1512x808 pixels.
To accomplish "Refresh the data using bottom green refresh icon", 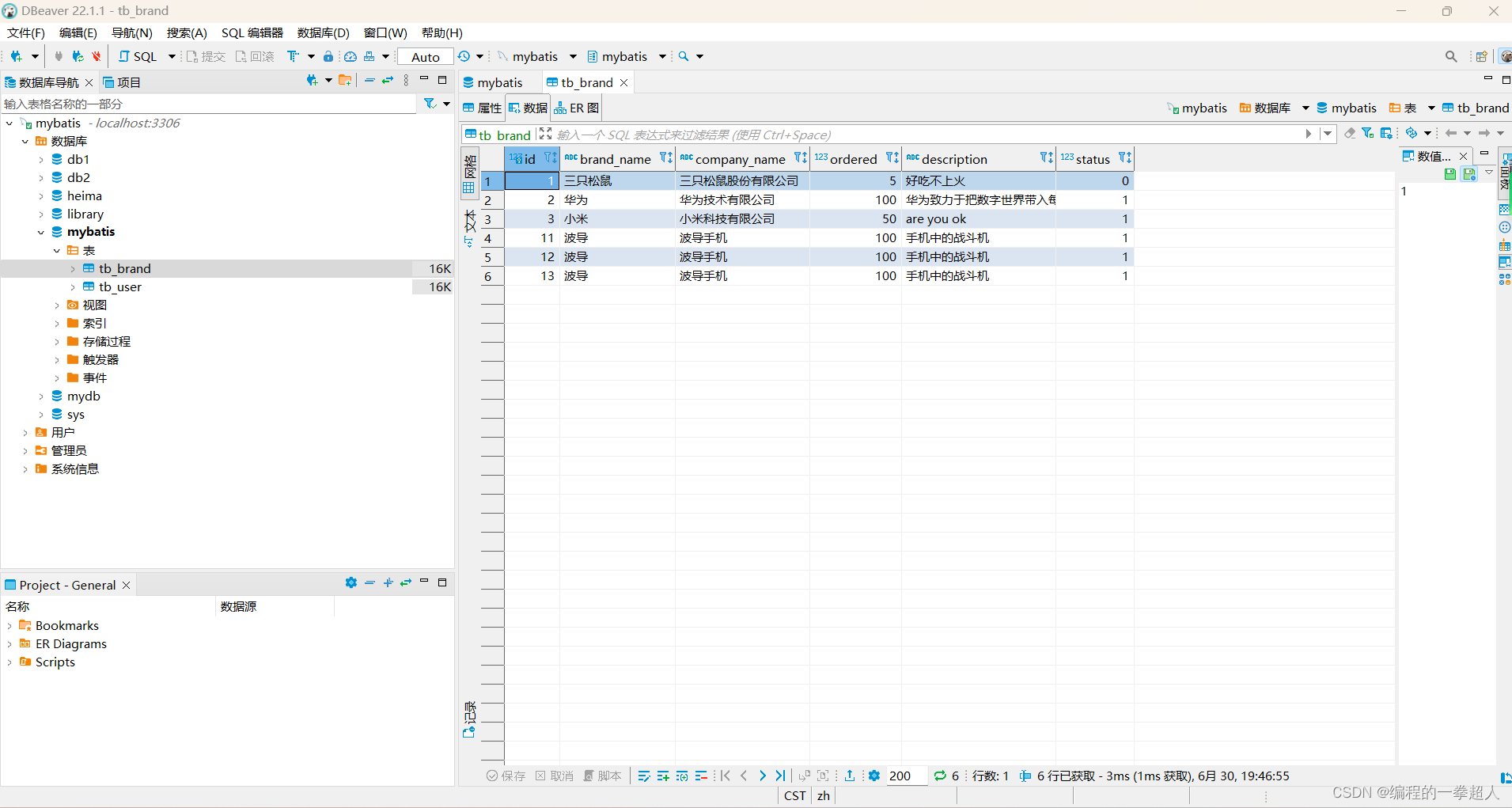I will pyautogui.click(x=940, y=776).
